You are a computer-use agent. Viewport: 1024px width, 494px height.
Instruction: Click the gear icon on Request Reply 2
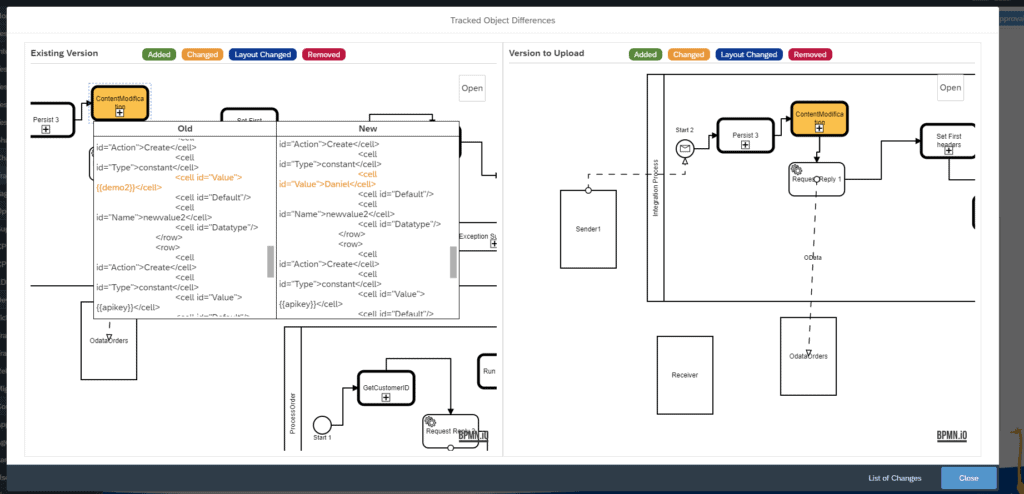coord(430,421)
